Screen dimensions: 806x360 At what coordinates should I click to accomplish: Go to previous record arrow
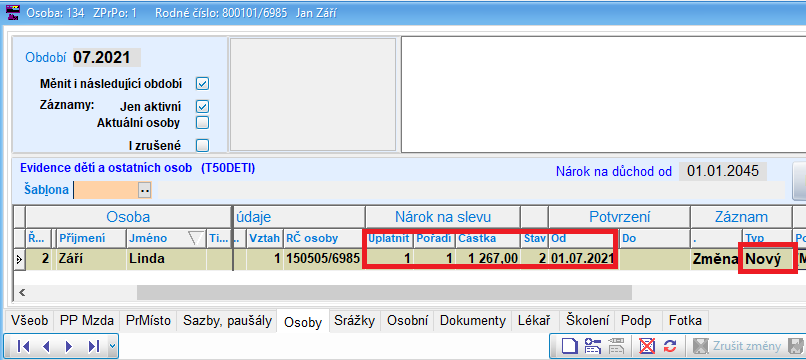click(x=46, y=346)
